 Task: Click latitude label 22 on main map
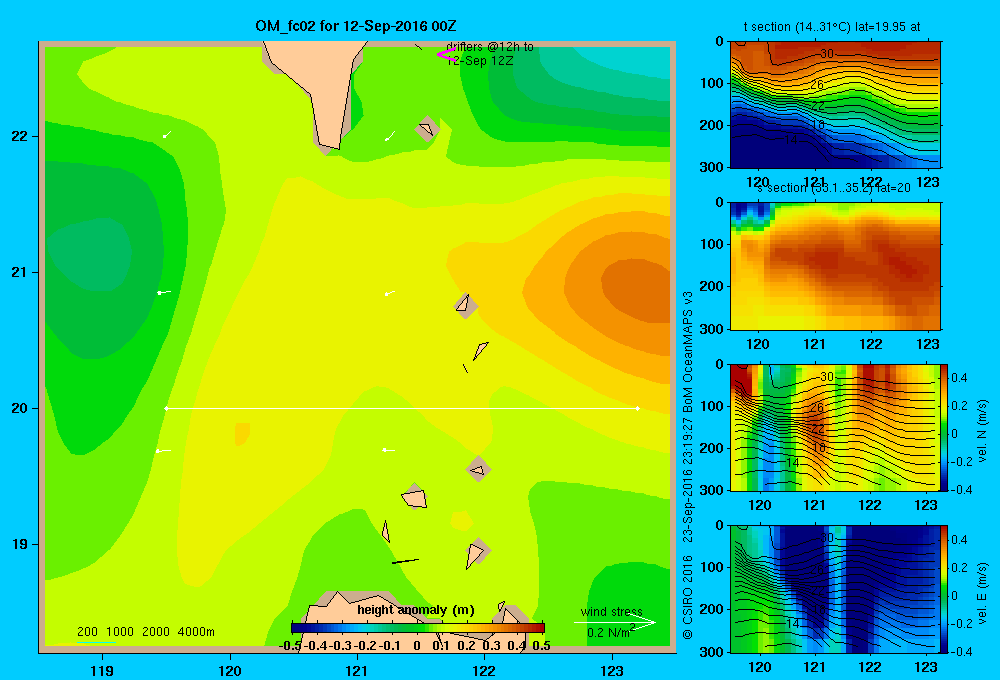point(19,136)
